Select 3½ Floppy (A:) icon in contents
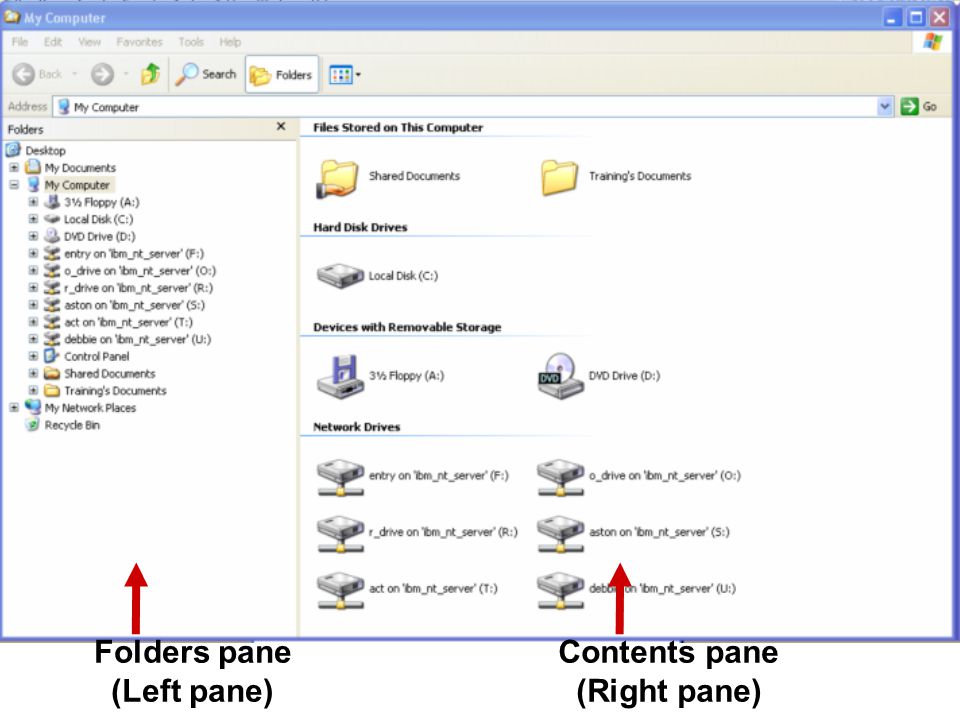 pyautogui.click(x=340, y=376)
